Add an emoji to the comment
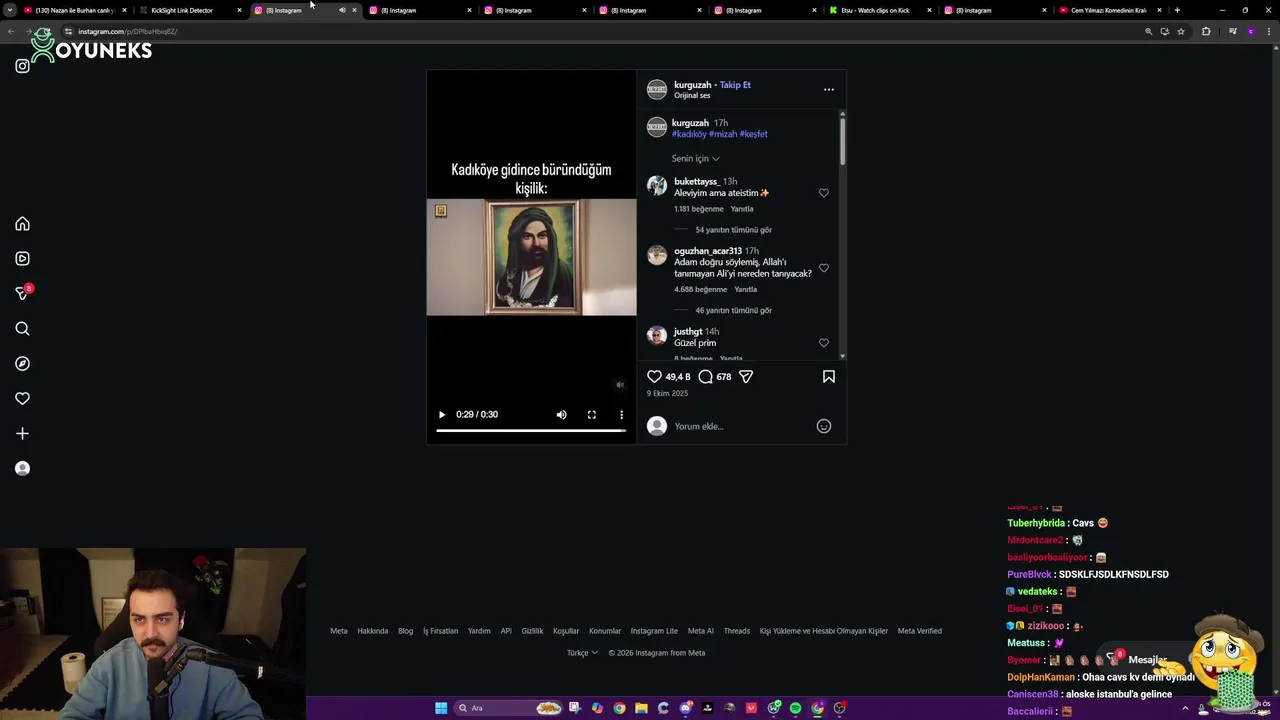 (x=823, y=426)
